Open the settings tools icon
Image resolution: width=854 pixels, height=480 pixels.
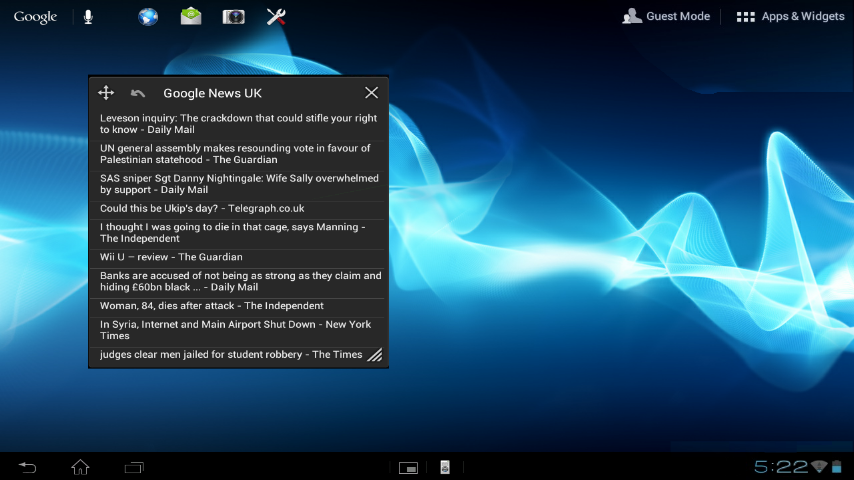click(277, 17)
